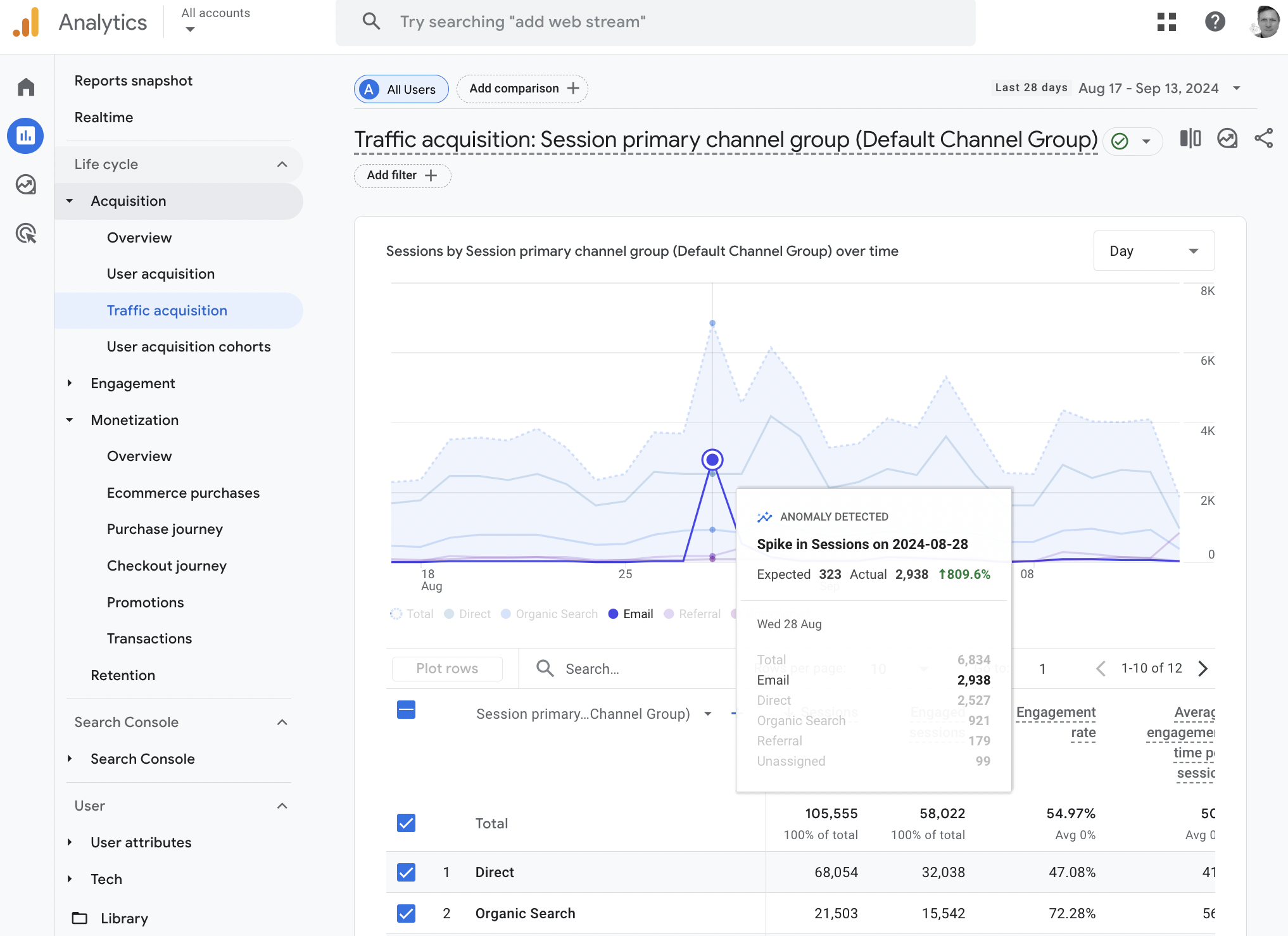This screenshot has height=936, width=1288.
Task: Uncheck the Direct row checkbox
Action: 406,872
